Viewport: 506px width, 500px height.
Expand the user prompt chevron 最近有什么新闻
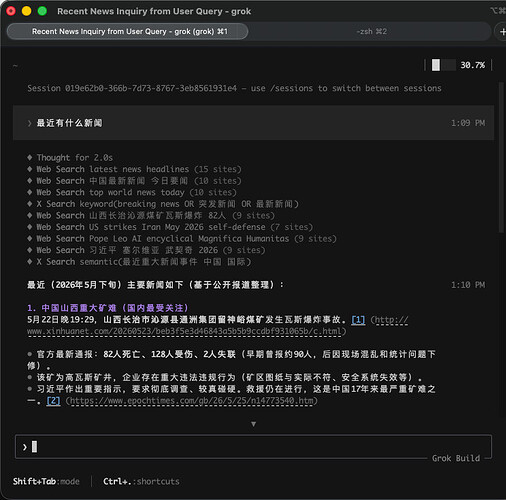(x=29, y=123)
